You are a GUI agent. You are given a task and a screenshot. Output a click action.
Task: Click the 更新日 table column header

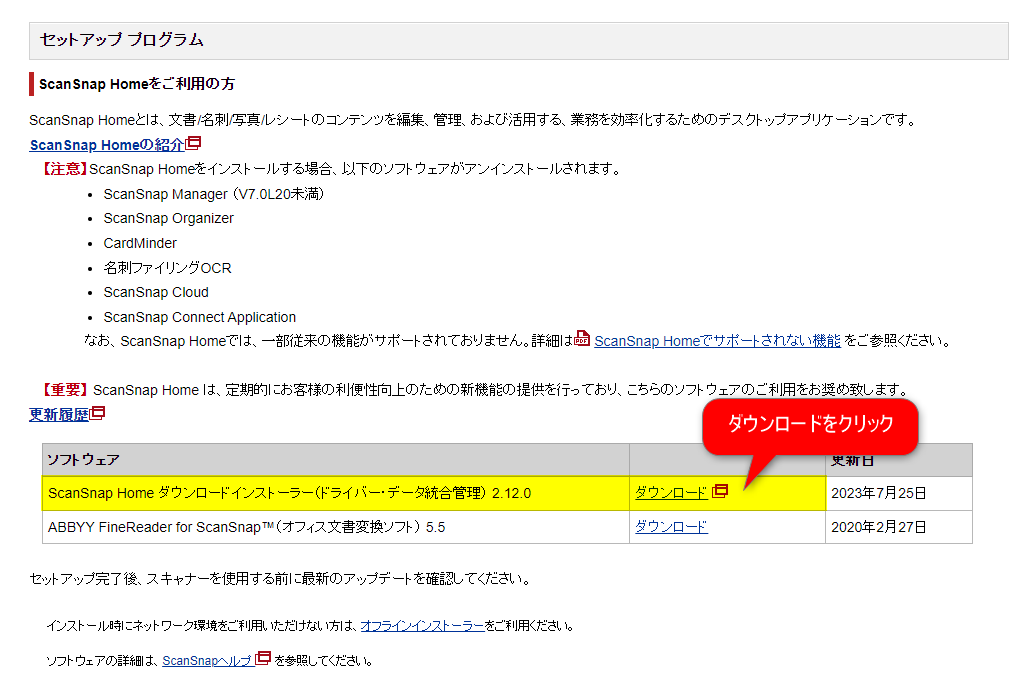click(x=853, y=461)
